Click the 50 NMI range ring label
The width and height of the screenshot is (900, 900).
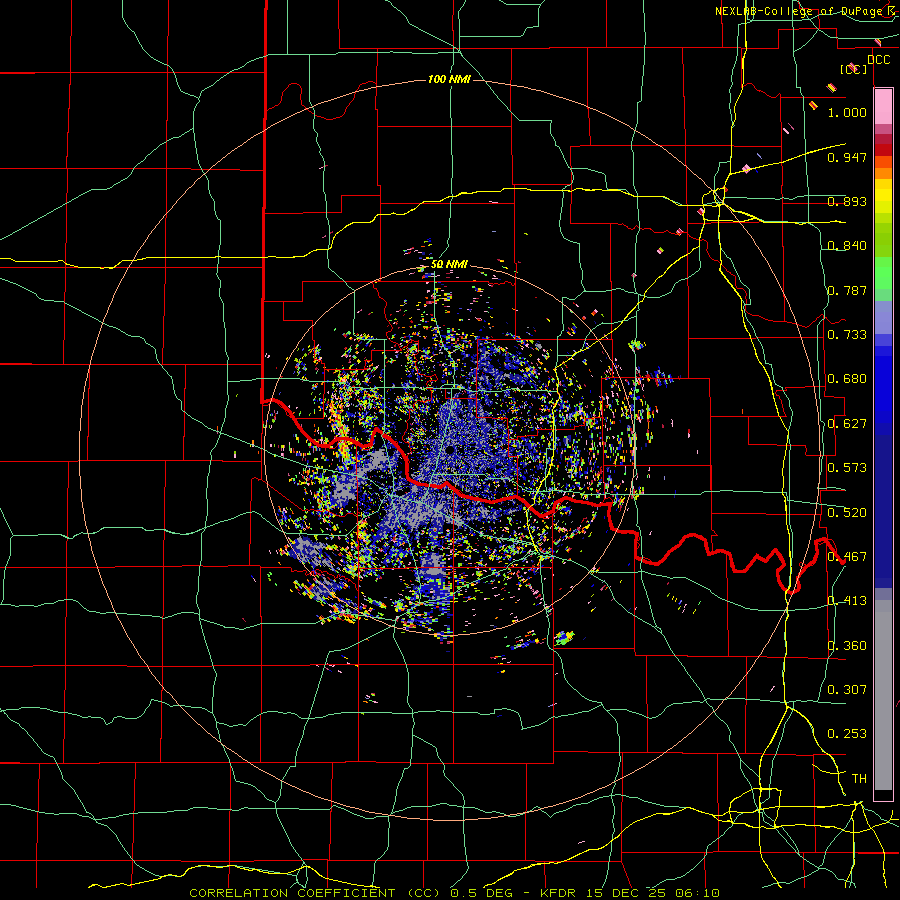tap(449, 264)
